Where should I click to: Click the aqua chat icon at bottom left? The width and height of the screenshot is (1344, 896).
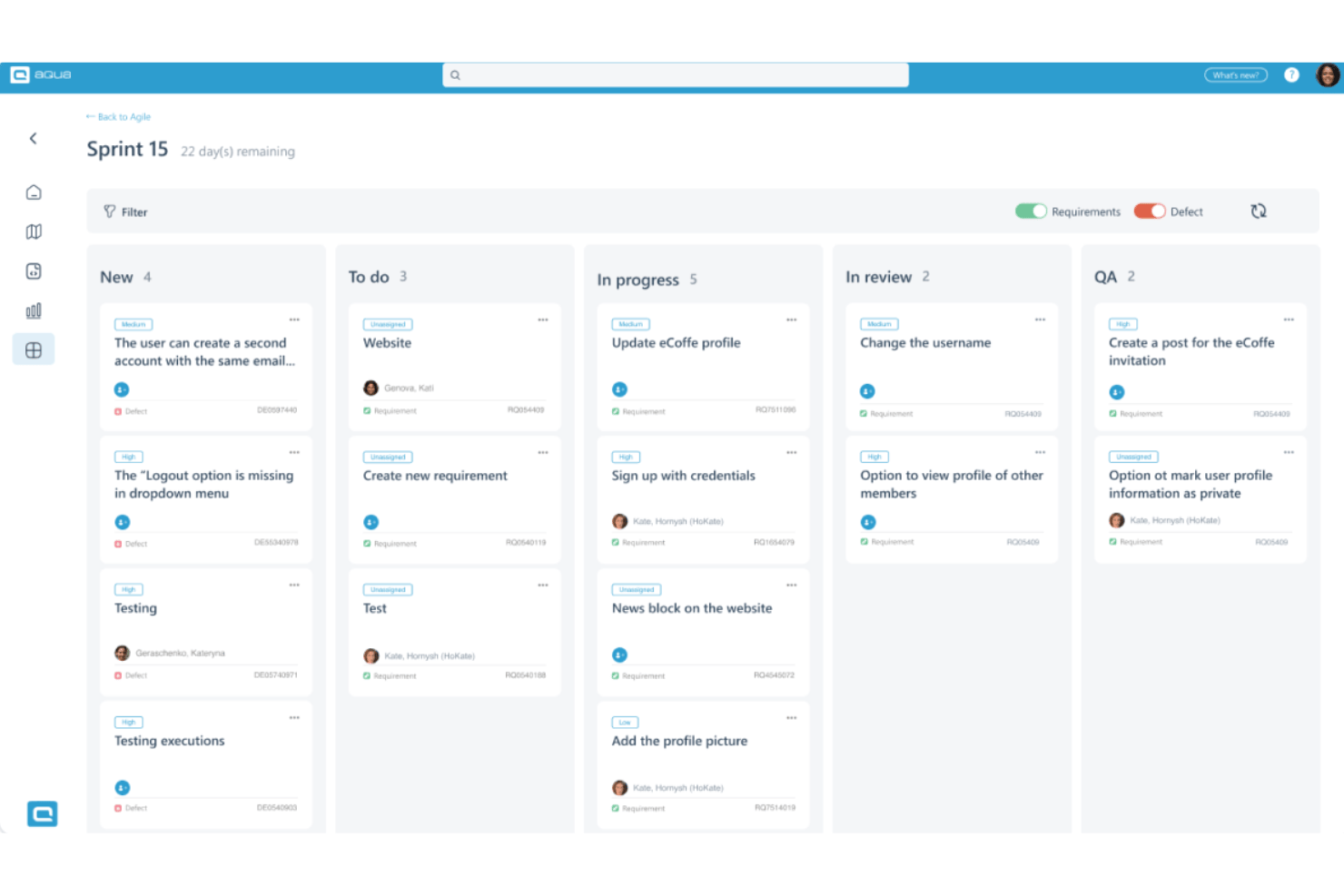coord(42,813)
